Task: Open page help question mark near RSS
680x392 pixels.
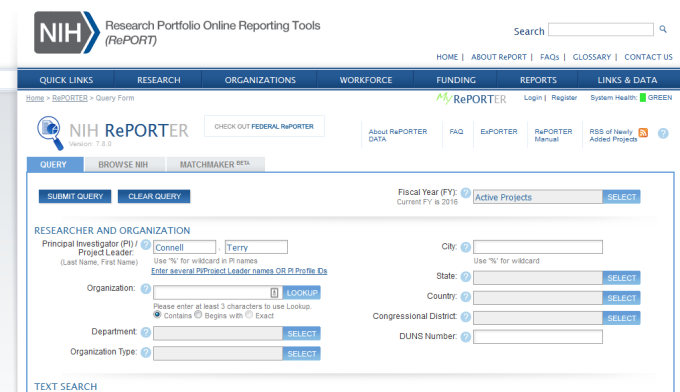Action: (663, 133)
